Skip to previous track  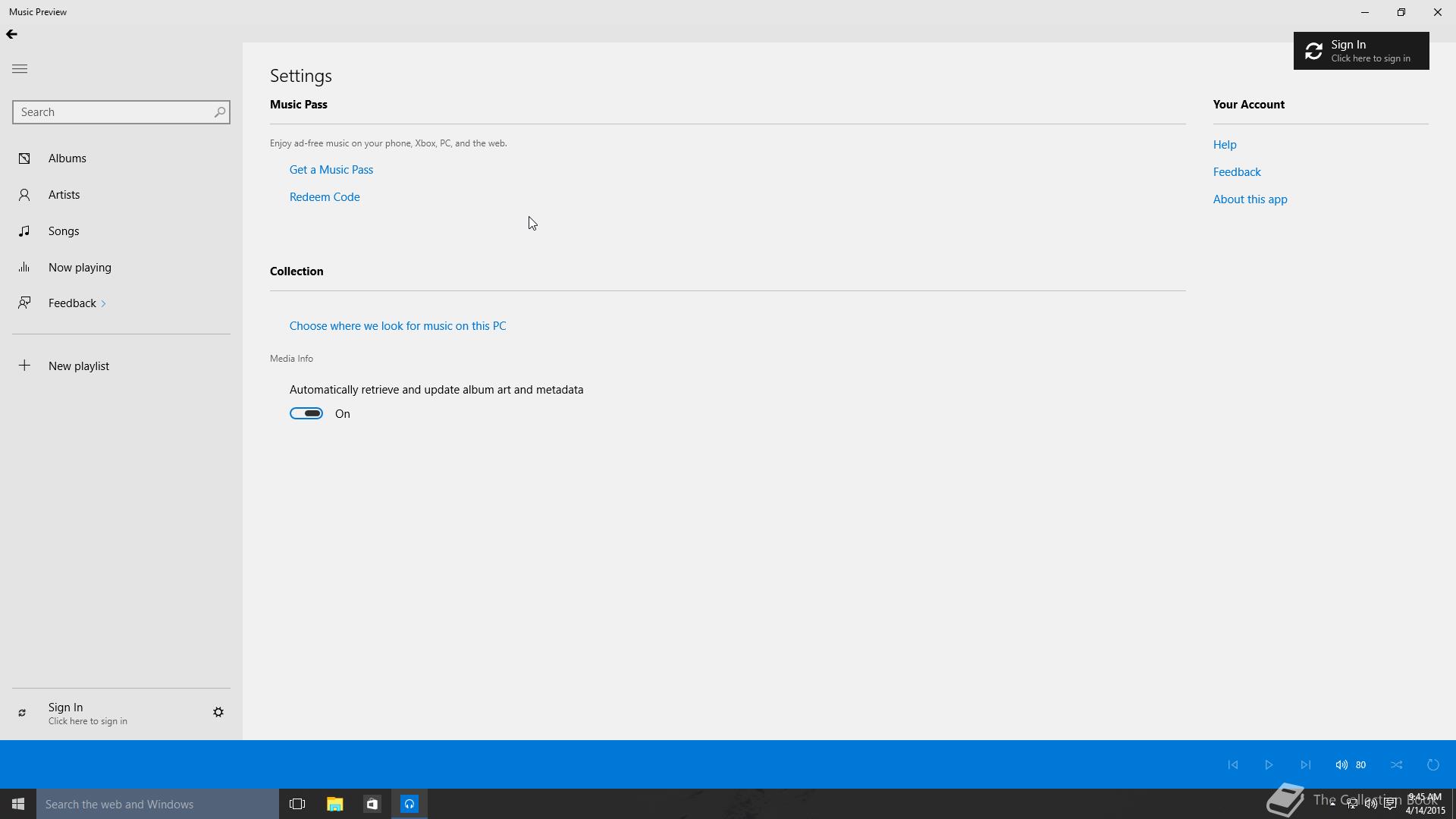coord(1233,765)
